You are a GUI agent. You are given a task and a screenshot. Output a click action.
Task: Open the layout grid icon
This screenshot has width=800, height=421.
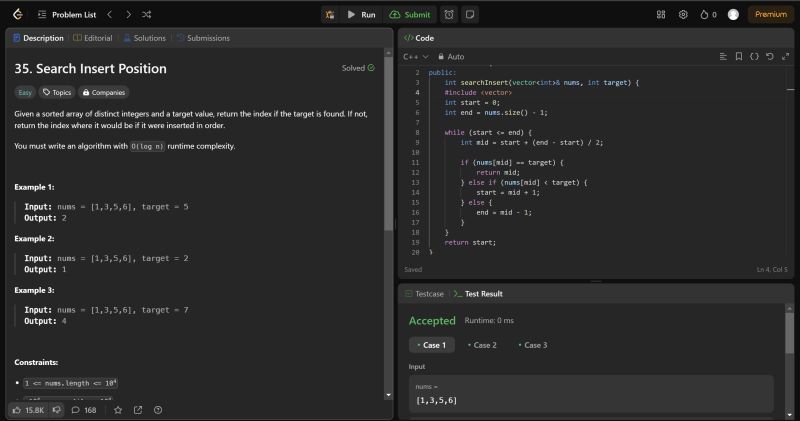click(x=661, y=15)
